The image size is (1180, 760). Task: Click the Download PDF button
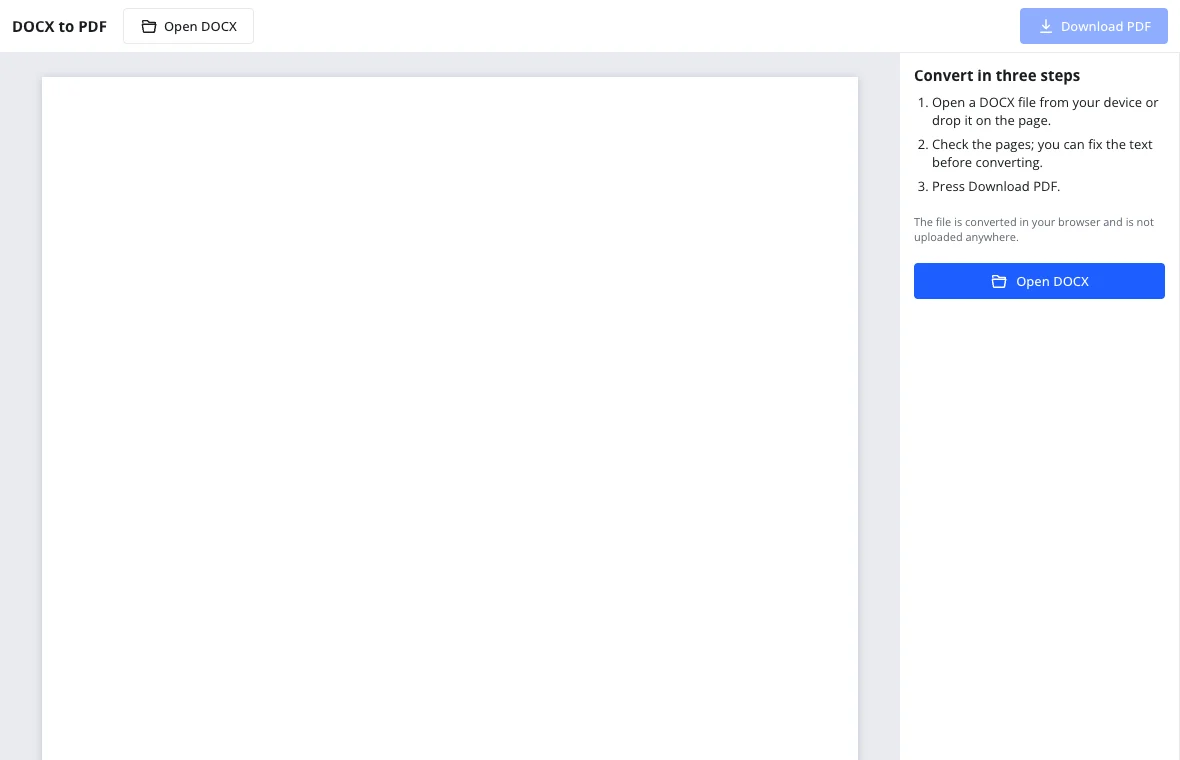click(x=1093, y=26)
